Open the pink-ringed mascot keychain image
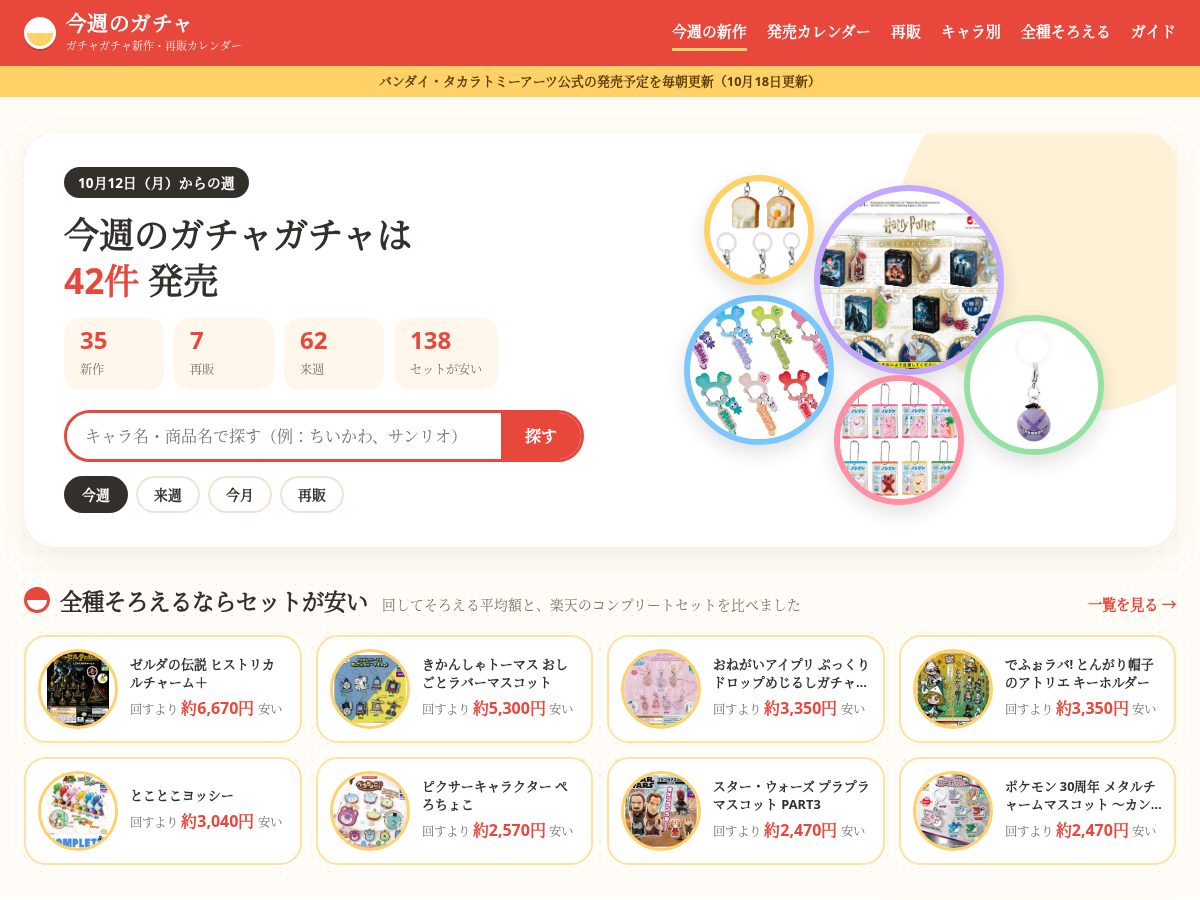Viewport: 1200px width, 900px height. [x=899, y=440]
